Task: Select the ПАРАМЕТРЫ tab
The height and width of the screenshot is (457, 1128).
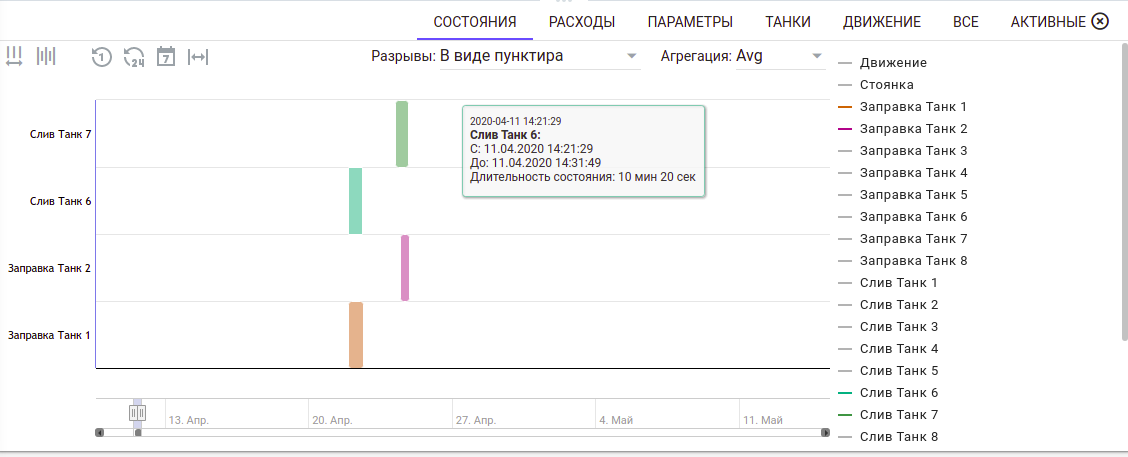Action: [x=690, y=22]
